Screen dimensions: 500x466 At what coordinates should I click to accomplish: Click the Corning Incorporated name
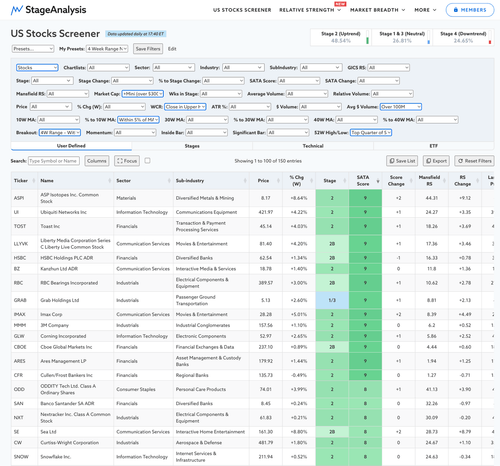point(63,336)
